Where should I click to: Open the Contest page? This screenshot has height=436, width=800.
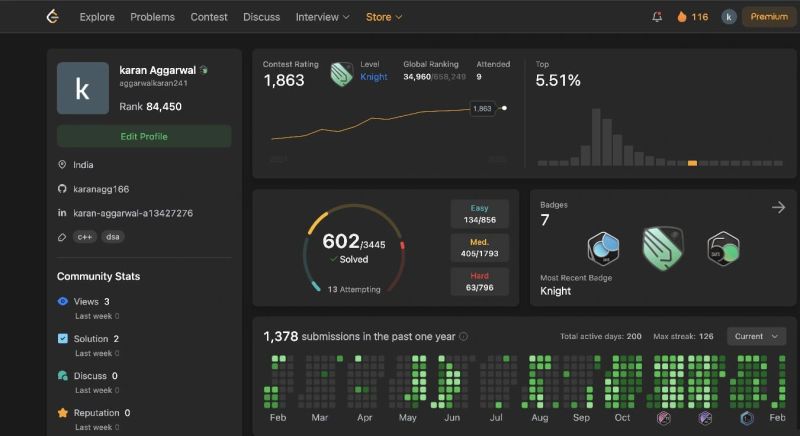[209, 17]
